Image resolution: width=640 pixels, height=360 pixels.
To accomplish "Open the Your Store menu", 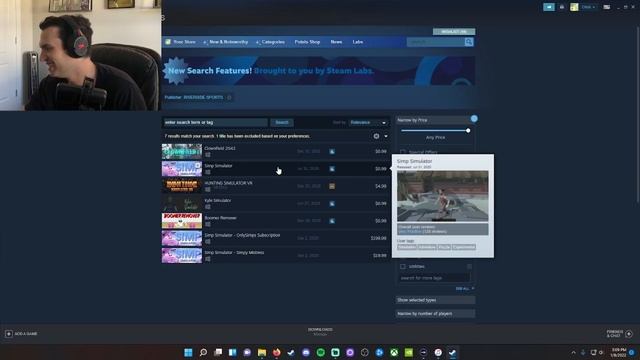I will click(184, 42).
